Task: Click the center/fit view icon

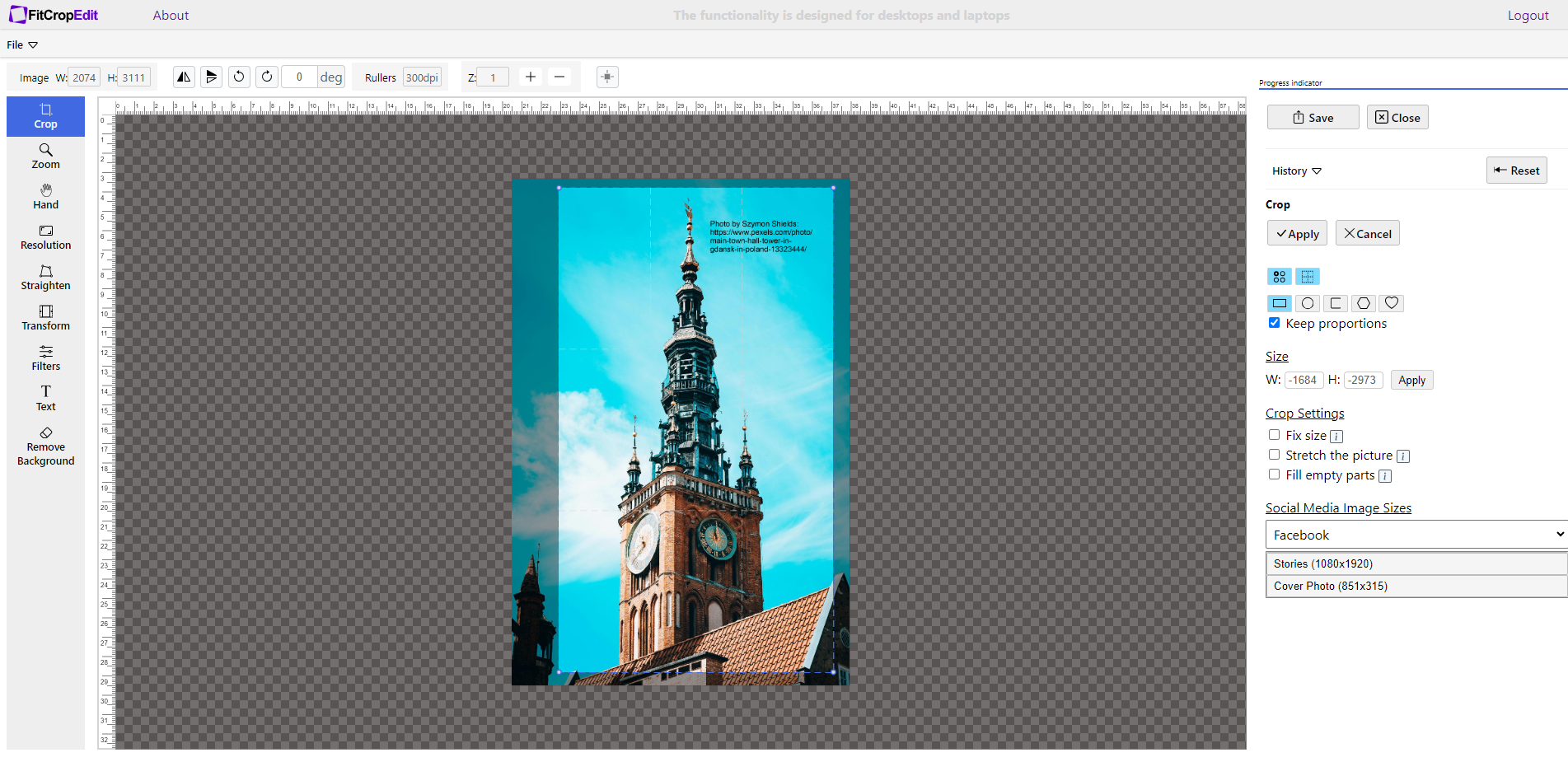Action: (x=607, y=77)
